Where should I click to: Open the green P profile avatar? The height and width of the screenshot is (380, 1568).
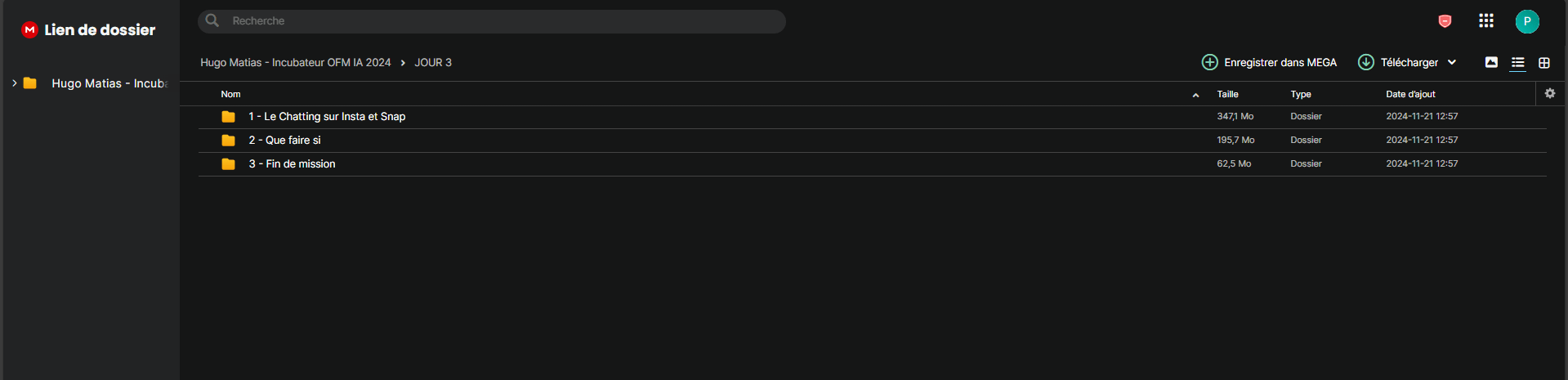click(x=1526, y=21)
